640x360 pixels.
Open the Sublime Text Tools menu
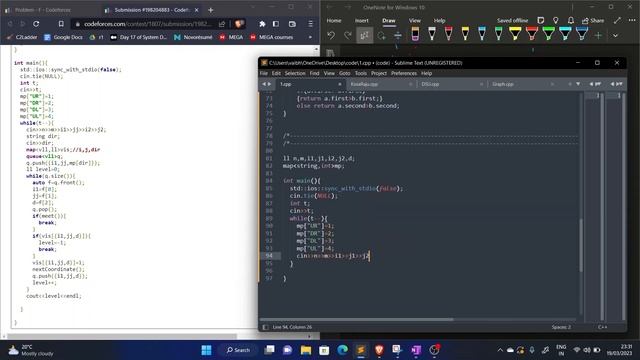(360, 73)
